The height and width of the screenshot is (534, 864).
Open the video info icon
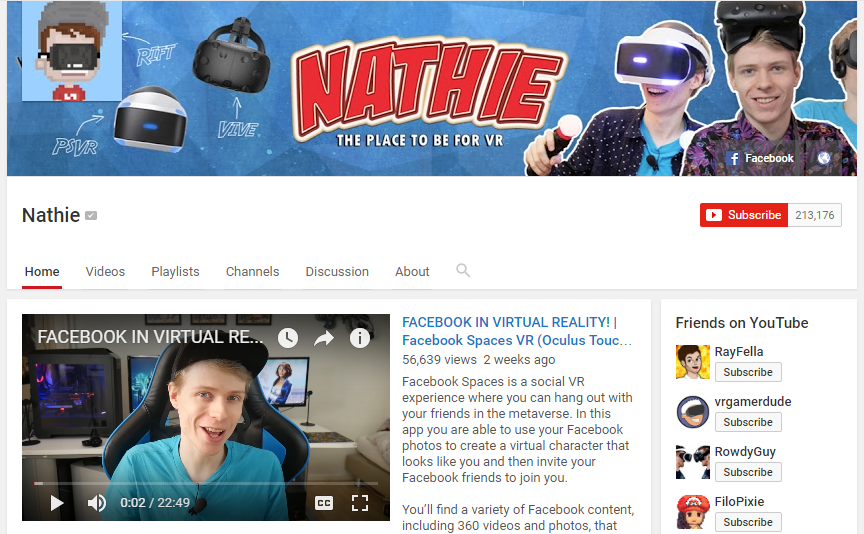(x=360, y=338)
